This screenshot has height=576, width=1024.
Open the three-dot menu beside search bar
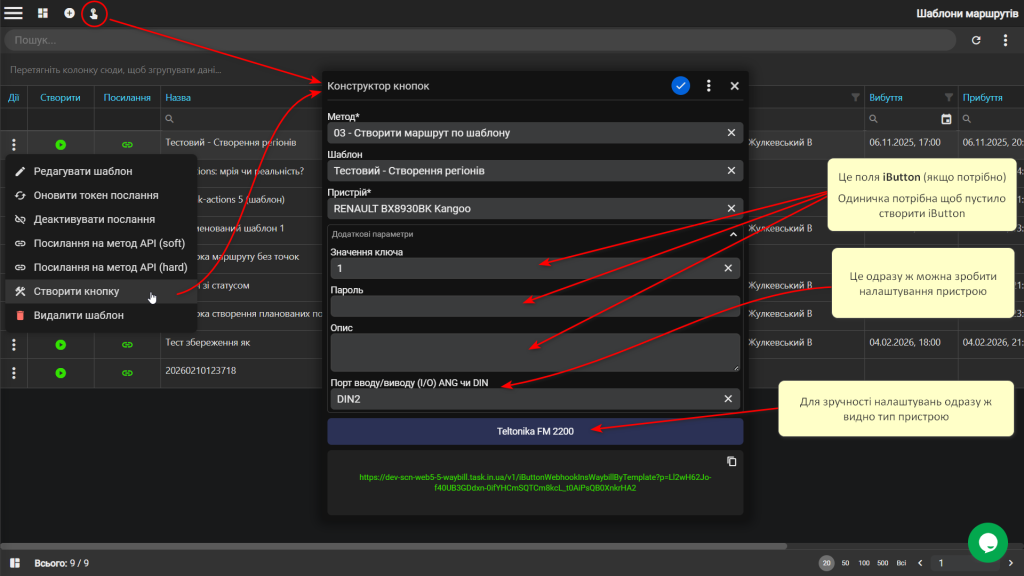pyautogui.click(x=1005, y=40)
